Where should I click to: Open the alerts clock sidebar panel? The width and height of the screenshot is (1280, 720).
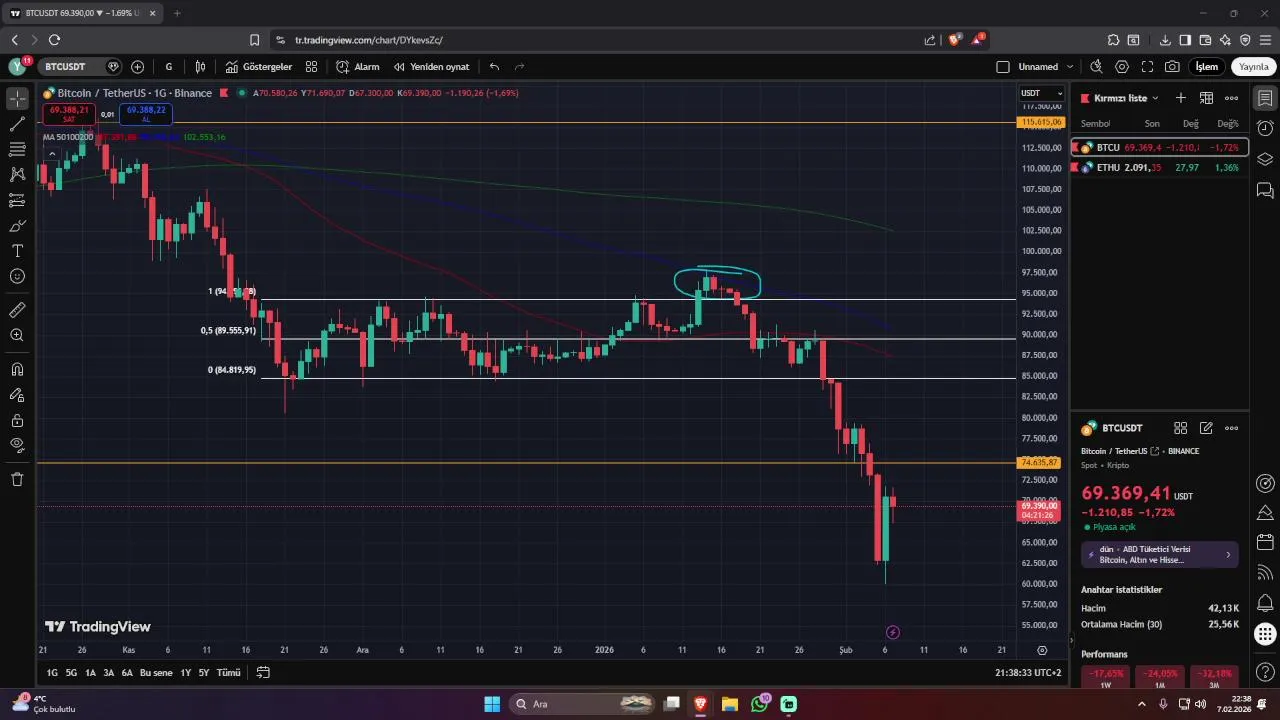click(1265, 128)
